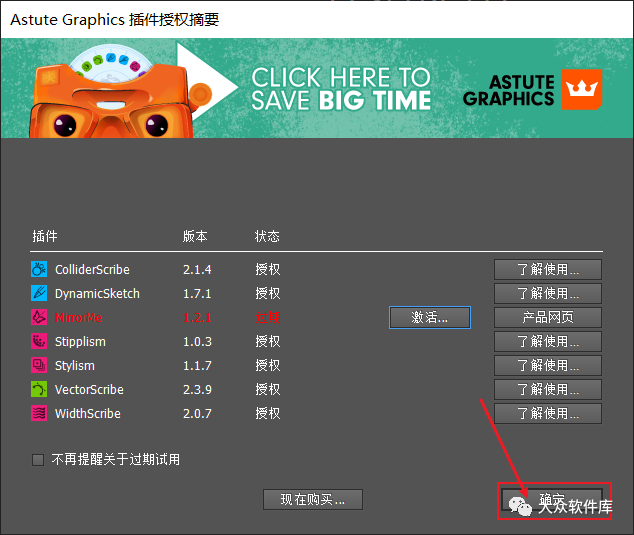Viewport: 634px width, 535px height.
Task: Click the ColliderScribe plugin icon
Action: pos(39,269)
